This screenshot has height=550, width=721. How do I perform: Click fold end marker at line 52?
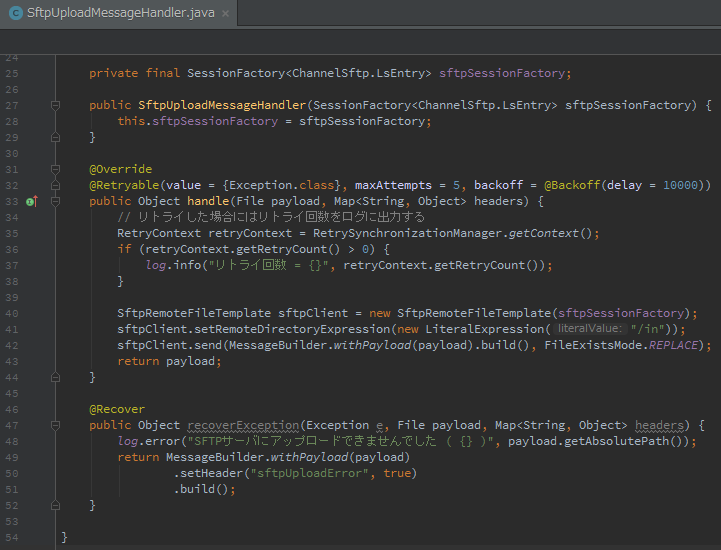(x=55, y=505)
